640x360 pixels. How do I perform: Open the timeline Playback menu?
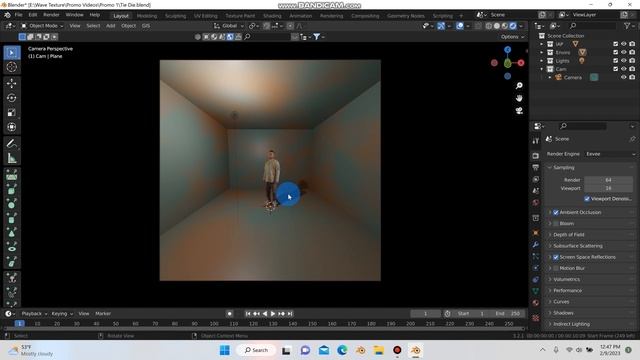pyautogui.click(x=34, y=314)
